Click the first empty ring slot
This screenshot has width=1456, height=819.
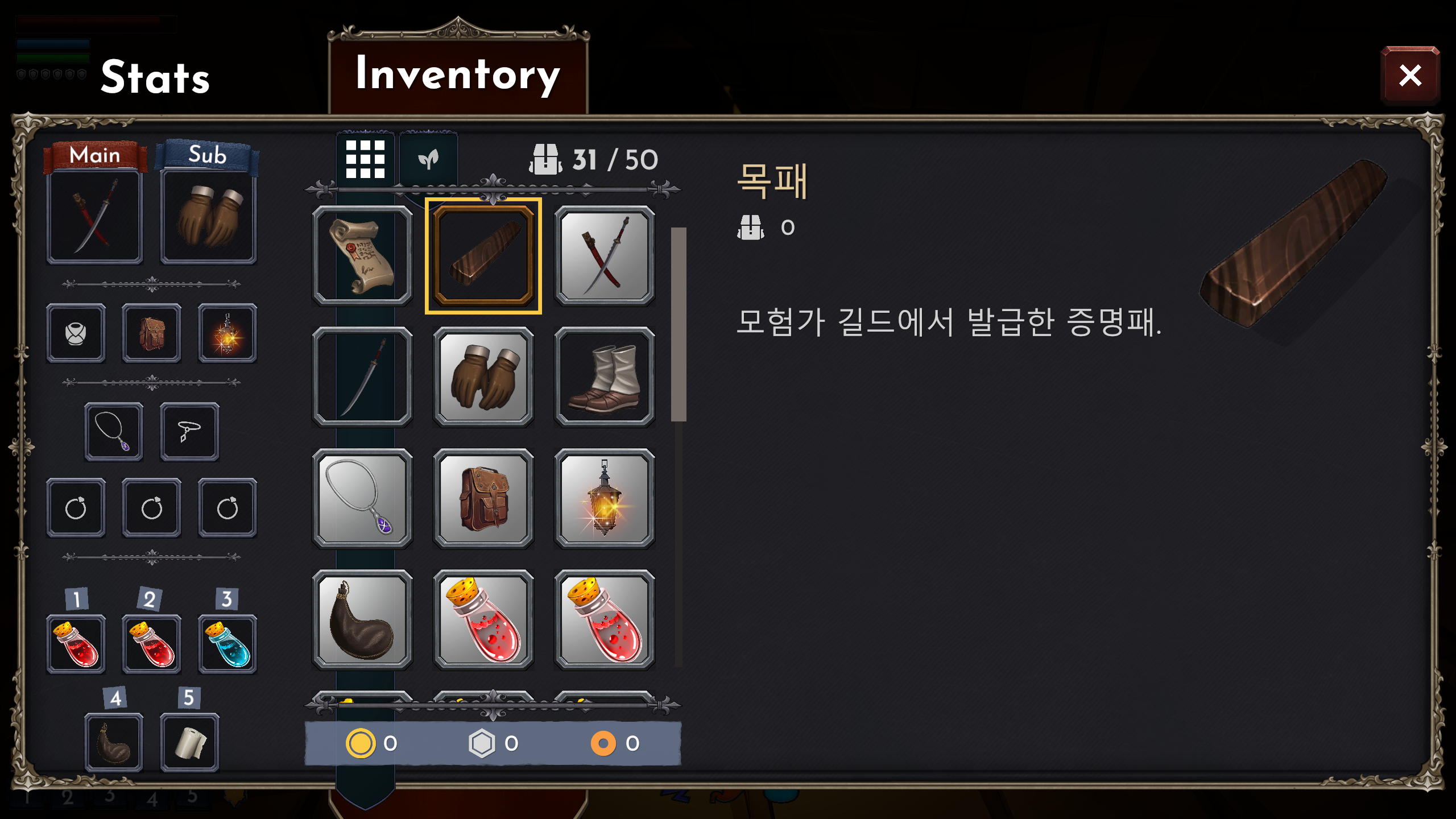pos(76,508)
